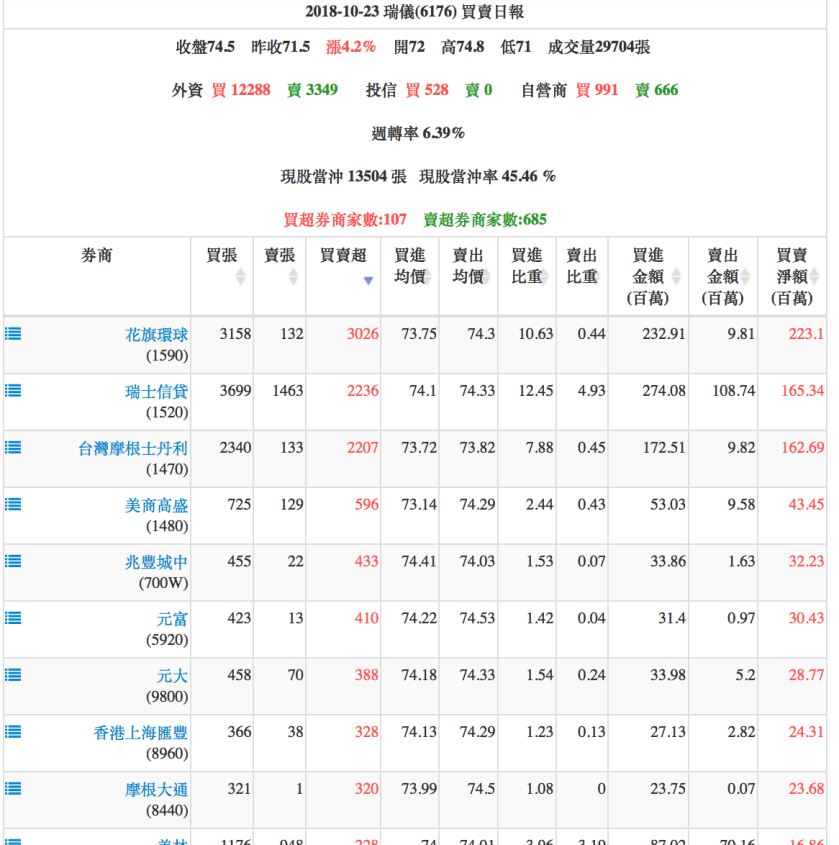The width and height of the screenshot is (839, 845).
Task: Open the icon beside 香港上海匯豐
Action: coord(12,730)
